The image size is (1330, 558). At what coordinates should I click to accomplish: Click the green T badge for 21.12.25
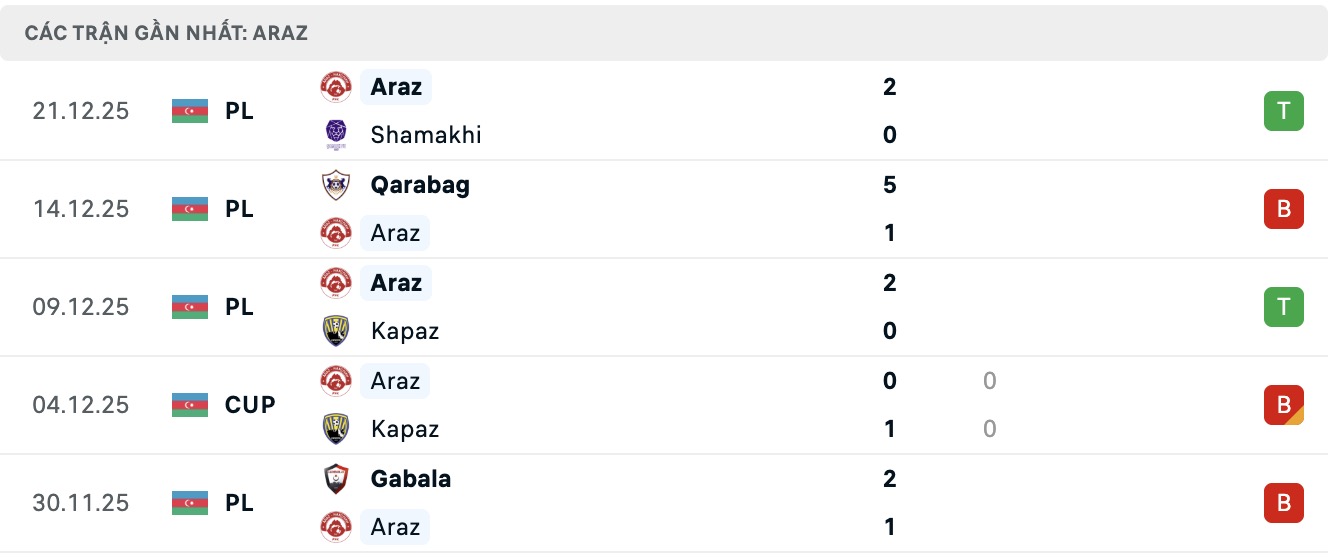(1283, 111)
